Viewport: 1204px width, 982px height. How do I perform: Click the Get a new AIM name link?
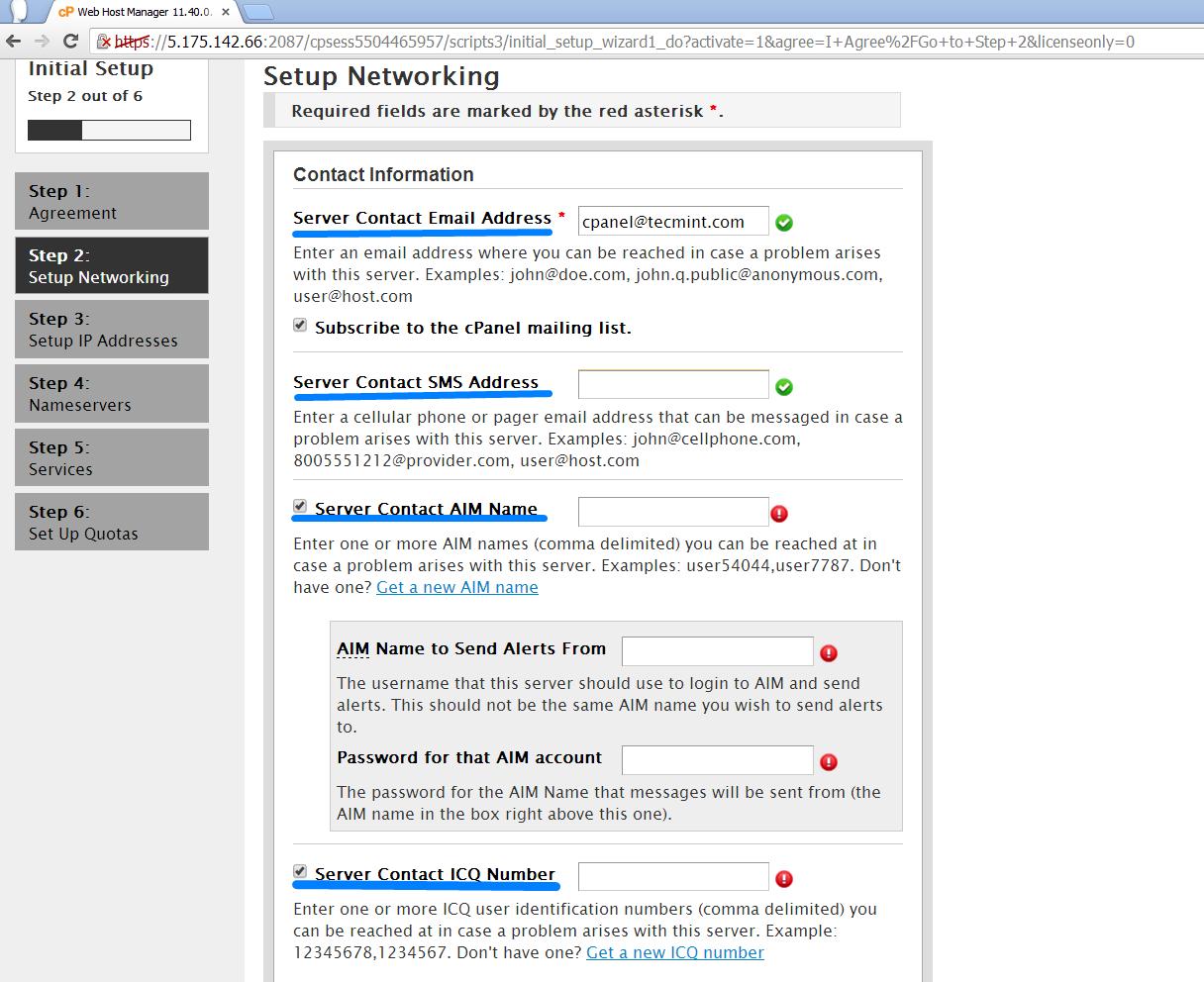click(457, 587)
